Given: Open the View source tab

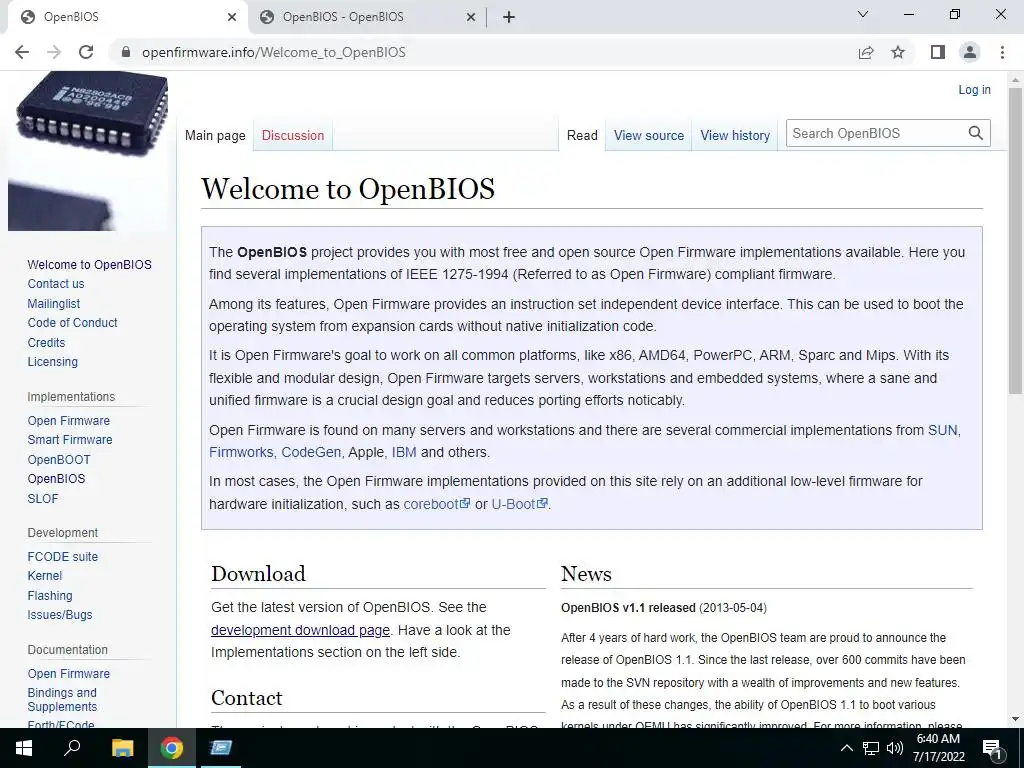Looking at the screenshot, I should [648, 135].
